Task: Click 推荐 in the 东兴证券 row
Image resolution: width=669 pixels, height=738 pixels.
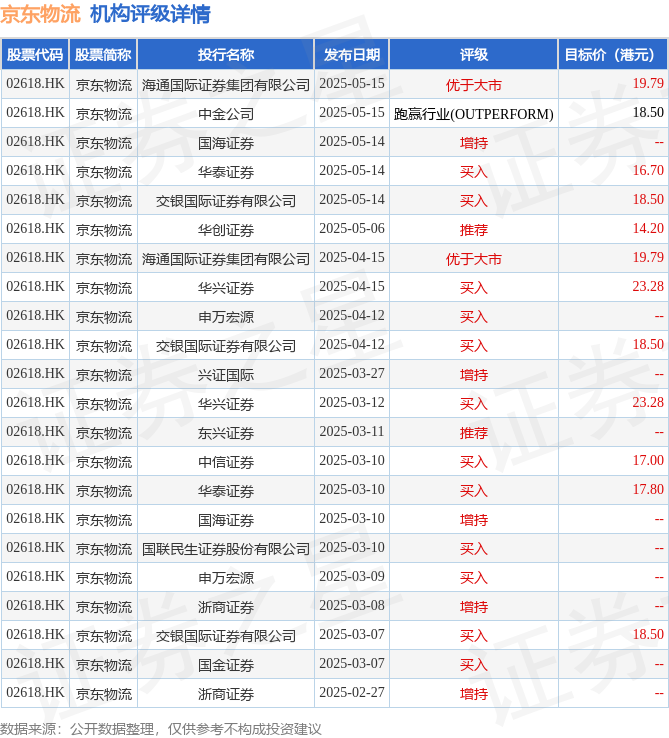Action: click(x=474, y=433)
